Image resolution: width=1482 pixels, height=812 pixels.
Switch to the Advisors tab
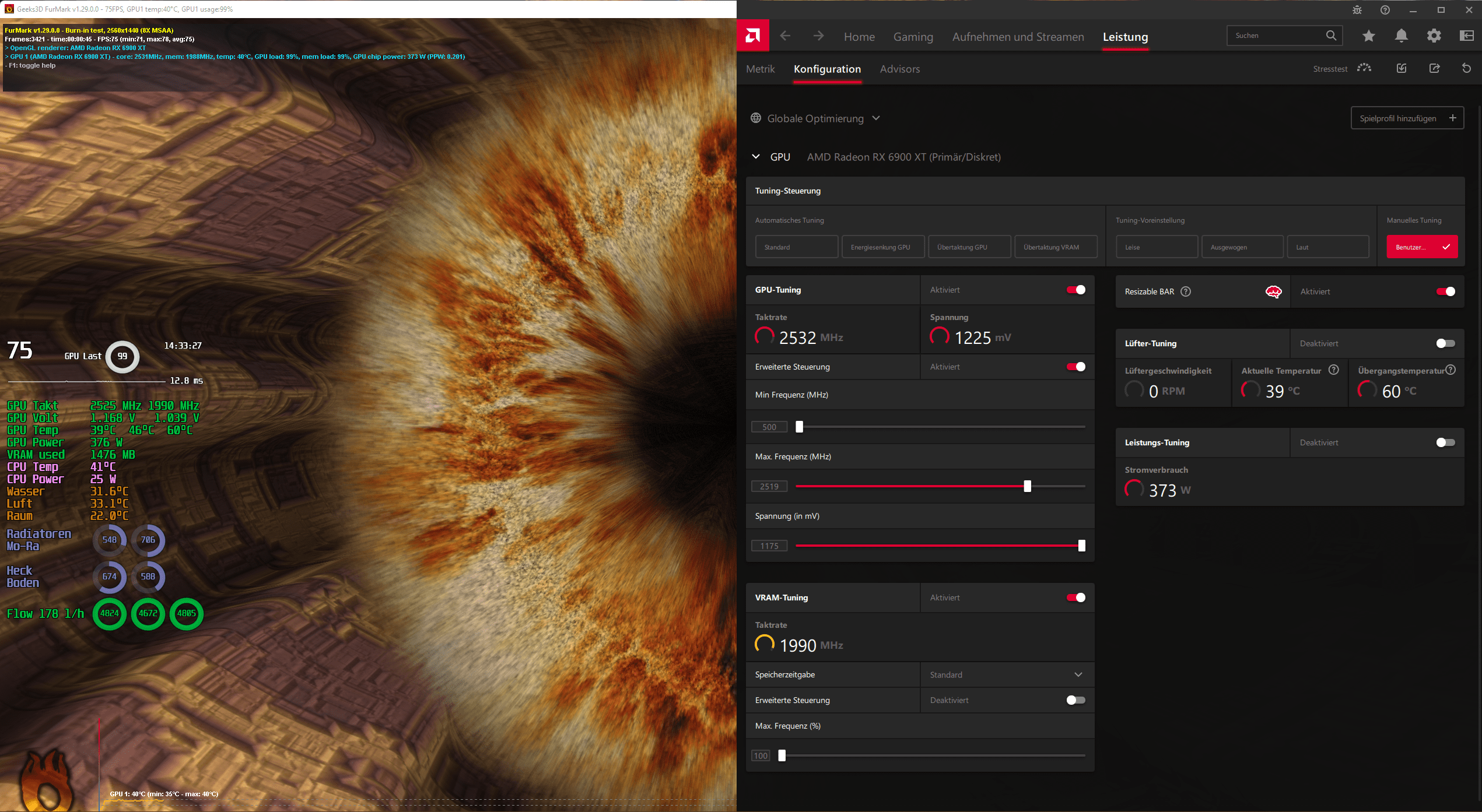point(899,69)
